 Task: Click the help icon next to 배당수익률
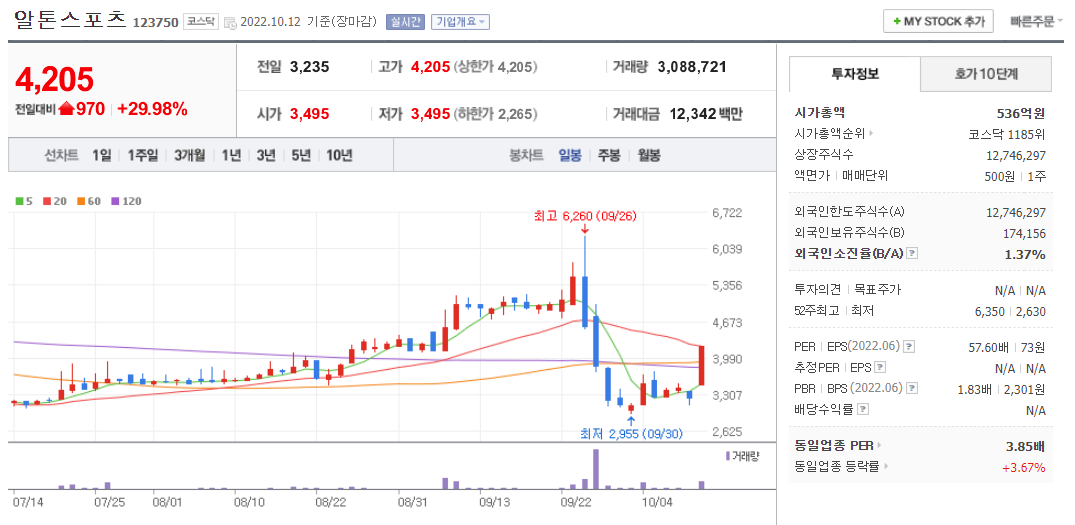click(x=862, y=410)
